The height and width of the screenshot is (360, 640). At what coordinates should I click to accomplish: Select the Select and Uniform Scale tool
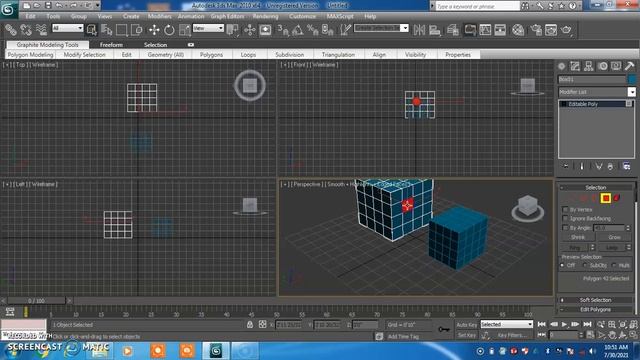(184, 30)
